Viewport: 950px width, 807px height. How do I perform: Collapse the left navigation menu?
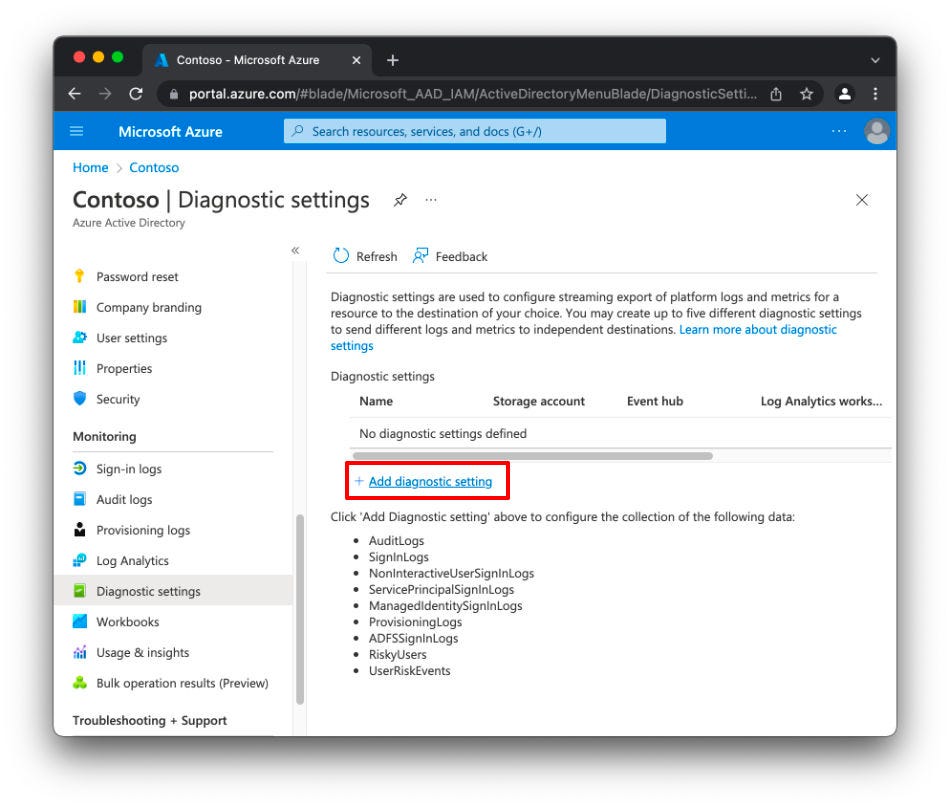coord(295,250)
